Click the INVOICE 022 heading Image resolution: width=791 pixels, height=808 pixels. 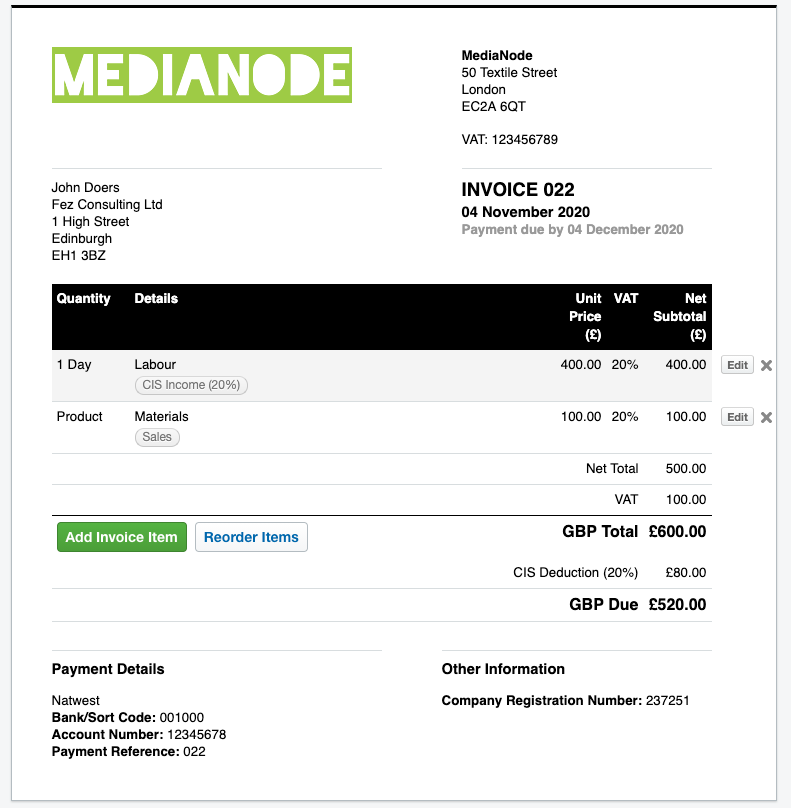(x=516, y=189)
